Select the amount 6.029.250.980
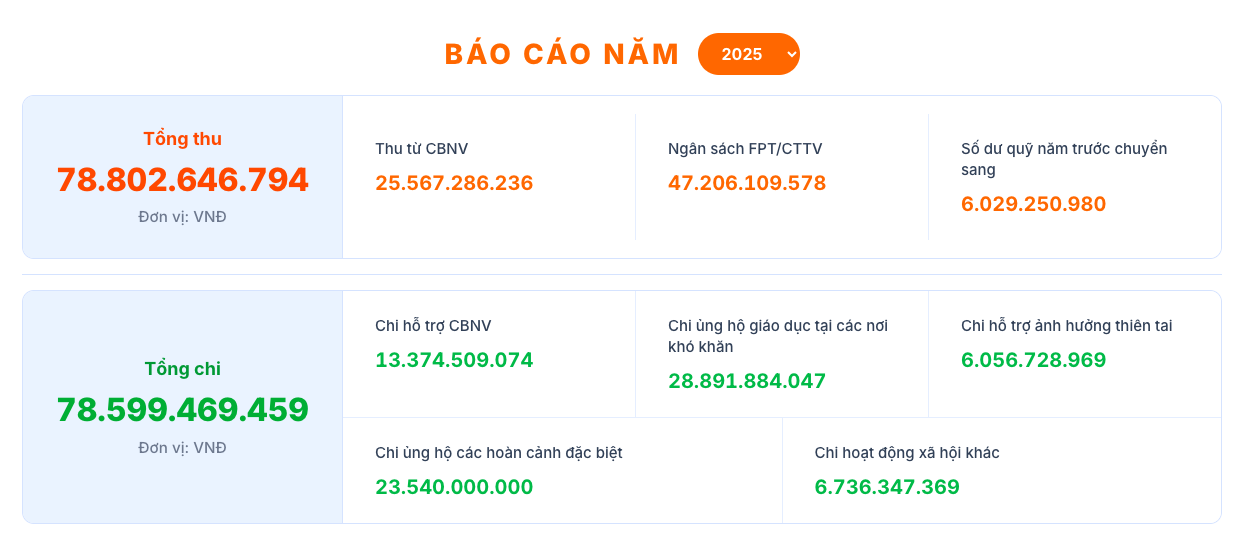The width and height of the screenshot is (1238, 546). (x=1033, y=204)
